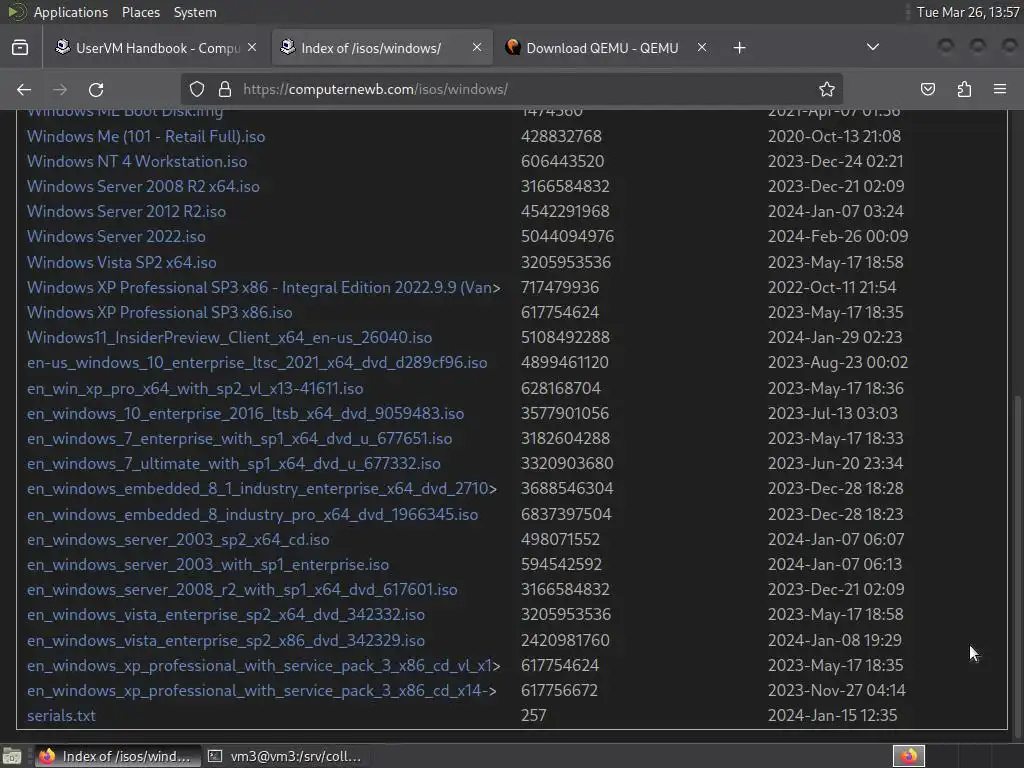Close the UserVM Handbook tab

(252, 48)
